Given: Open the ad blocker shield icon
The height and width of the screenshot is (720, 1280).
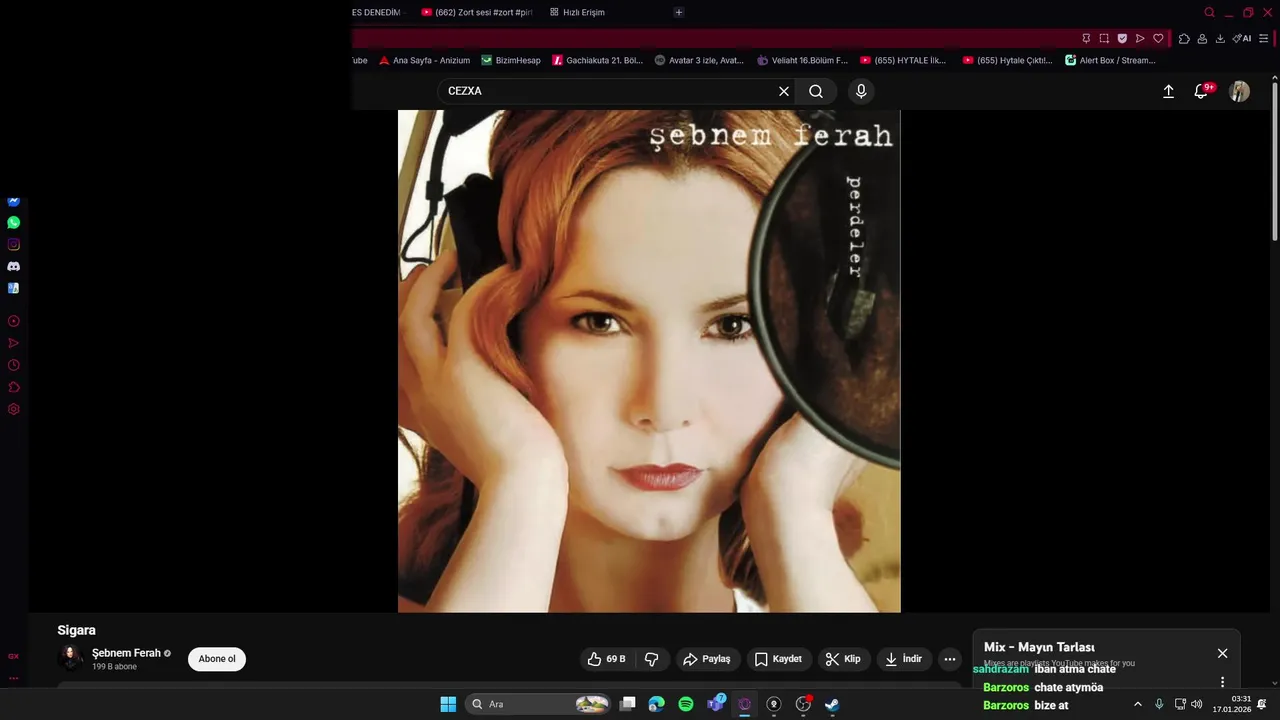Looking at the screenshot, I should pyautogui.click(x=1122, y=38).
